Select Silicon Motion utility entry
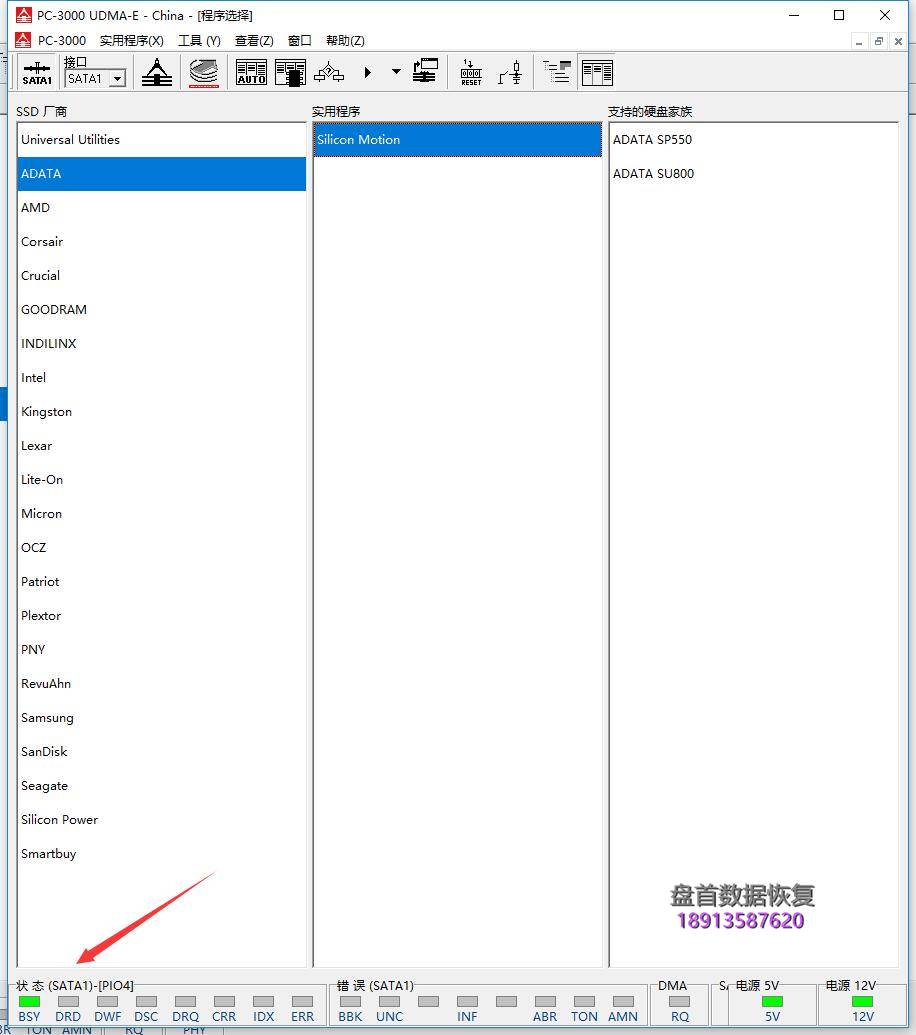The image size is (916, 1035). click(358, 140)
